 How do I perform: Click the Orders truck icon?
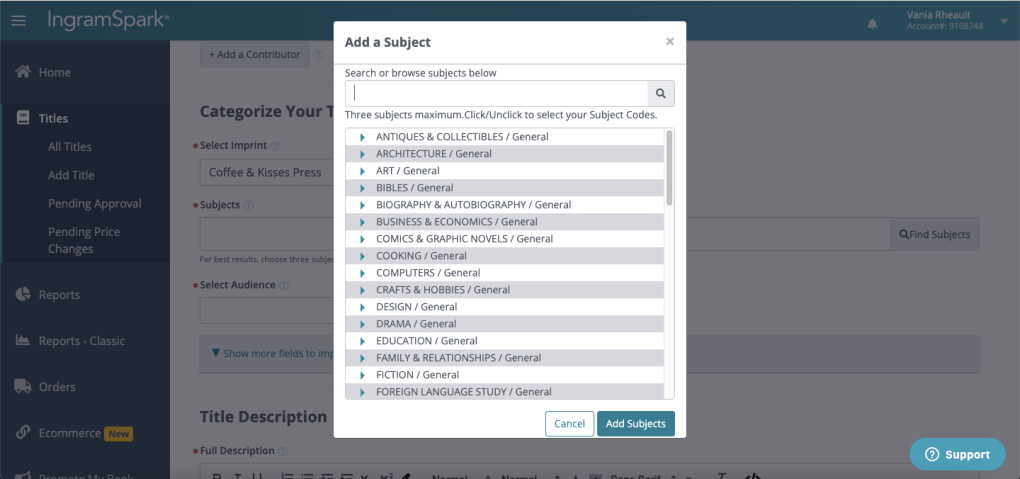click(22, 387)
